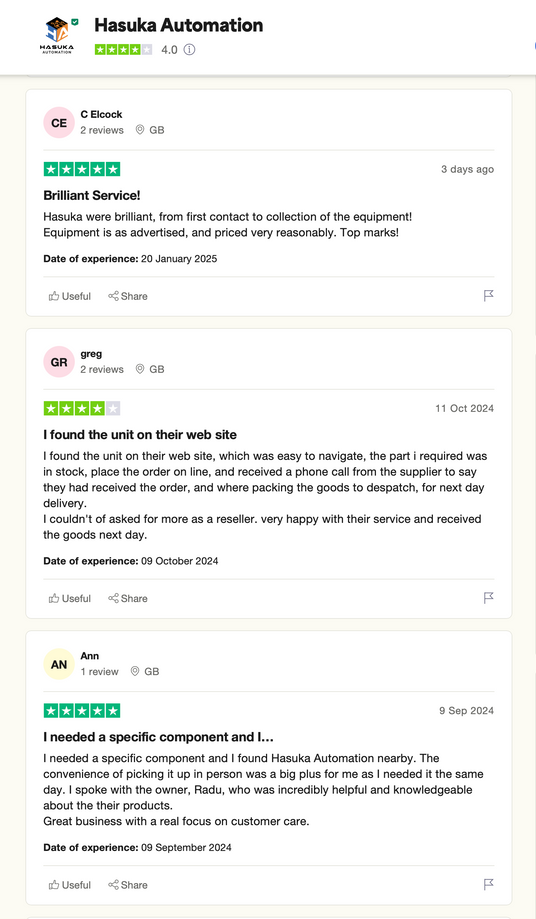Image resolution: width=536 pixels, height=919 pixels.
Task: Open the 'Brilliant Service!' review title
Action: pyautogui.click(x=92, y=196)
